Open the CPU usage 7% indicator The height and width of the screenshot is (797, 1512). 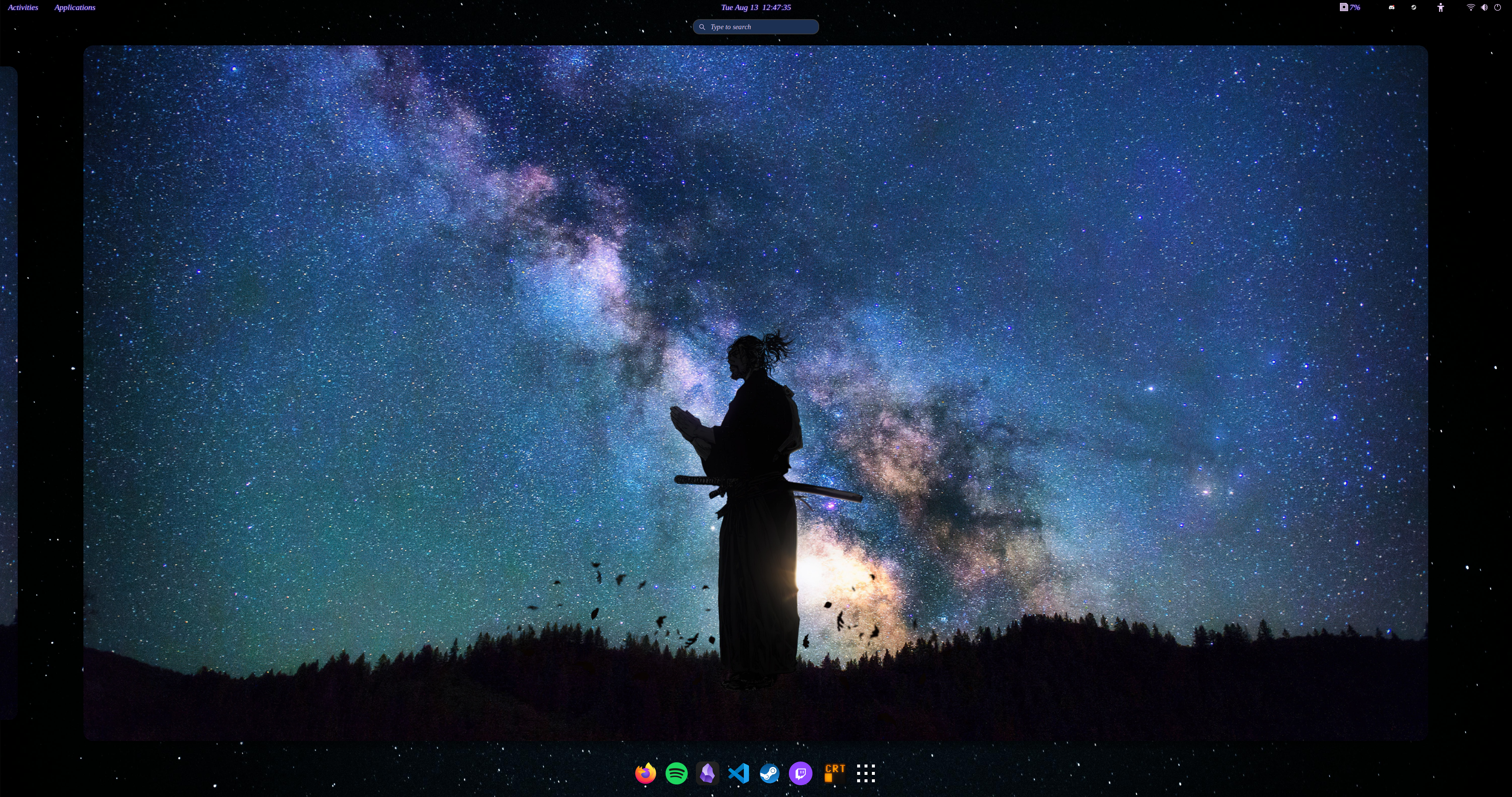tap(1350, 8)
